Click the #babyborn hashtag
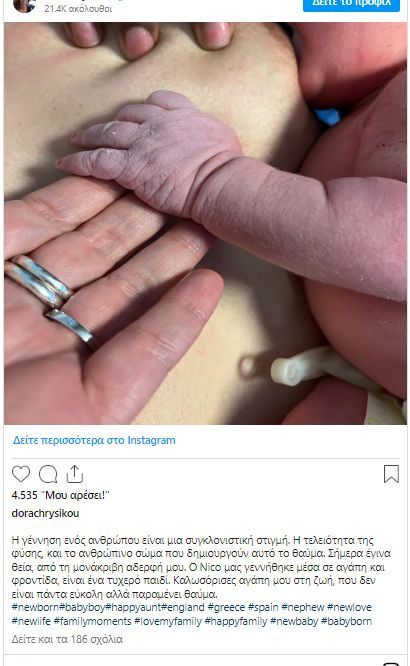Image resolution: width=410 pixels, height=666 pixels. 346,621
